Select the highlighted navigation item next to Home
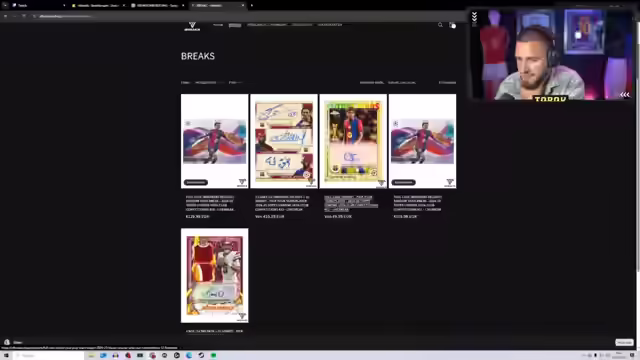640x360 pixels. tap(235, 25)
